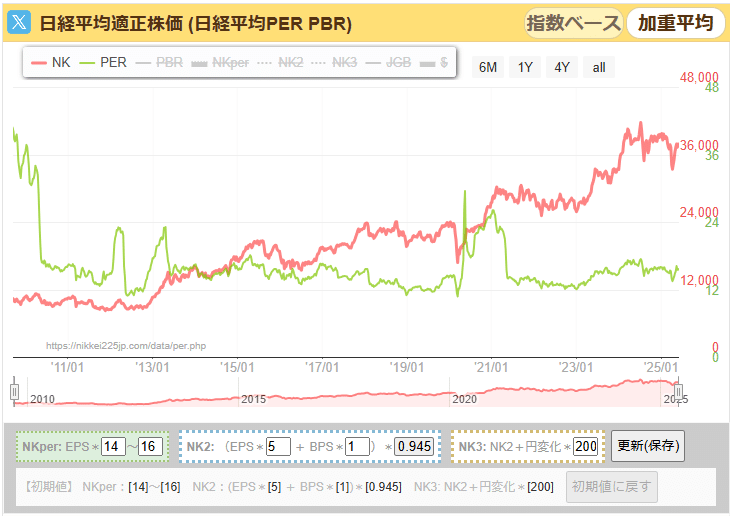Click NKper EPS upper multiplier field 16
Viewport: 730px width, 516px height.
point(150,447)
